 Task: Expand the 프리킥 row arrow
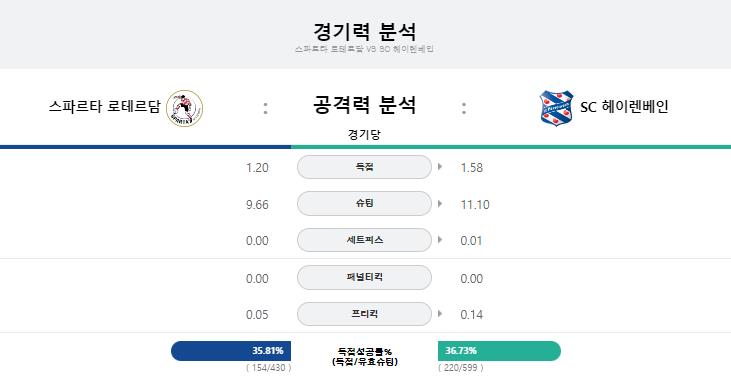[440, 314]
